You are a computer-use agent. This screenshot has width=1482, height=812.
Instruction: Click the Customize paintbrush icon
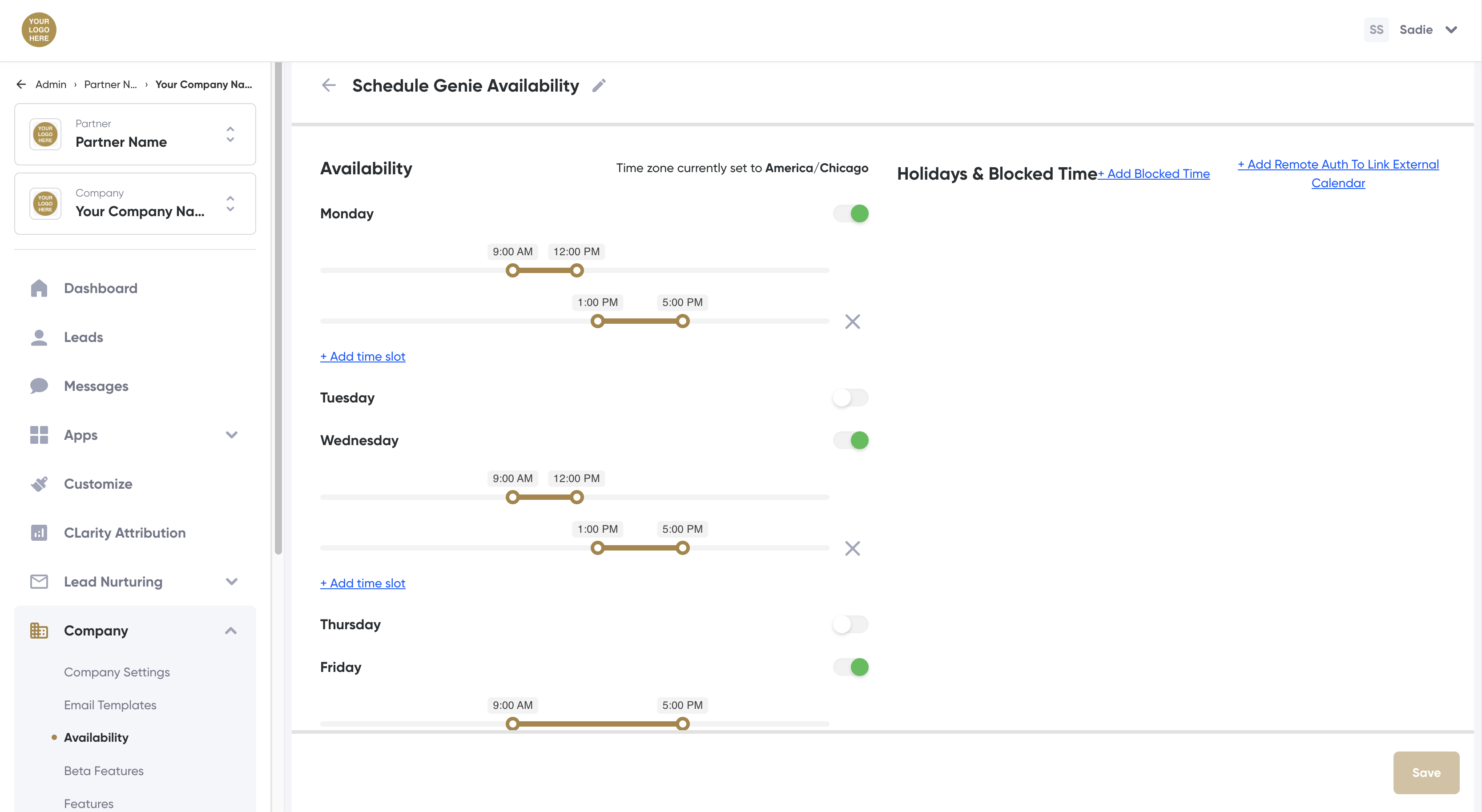click(39, 484)
